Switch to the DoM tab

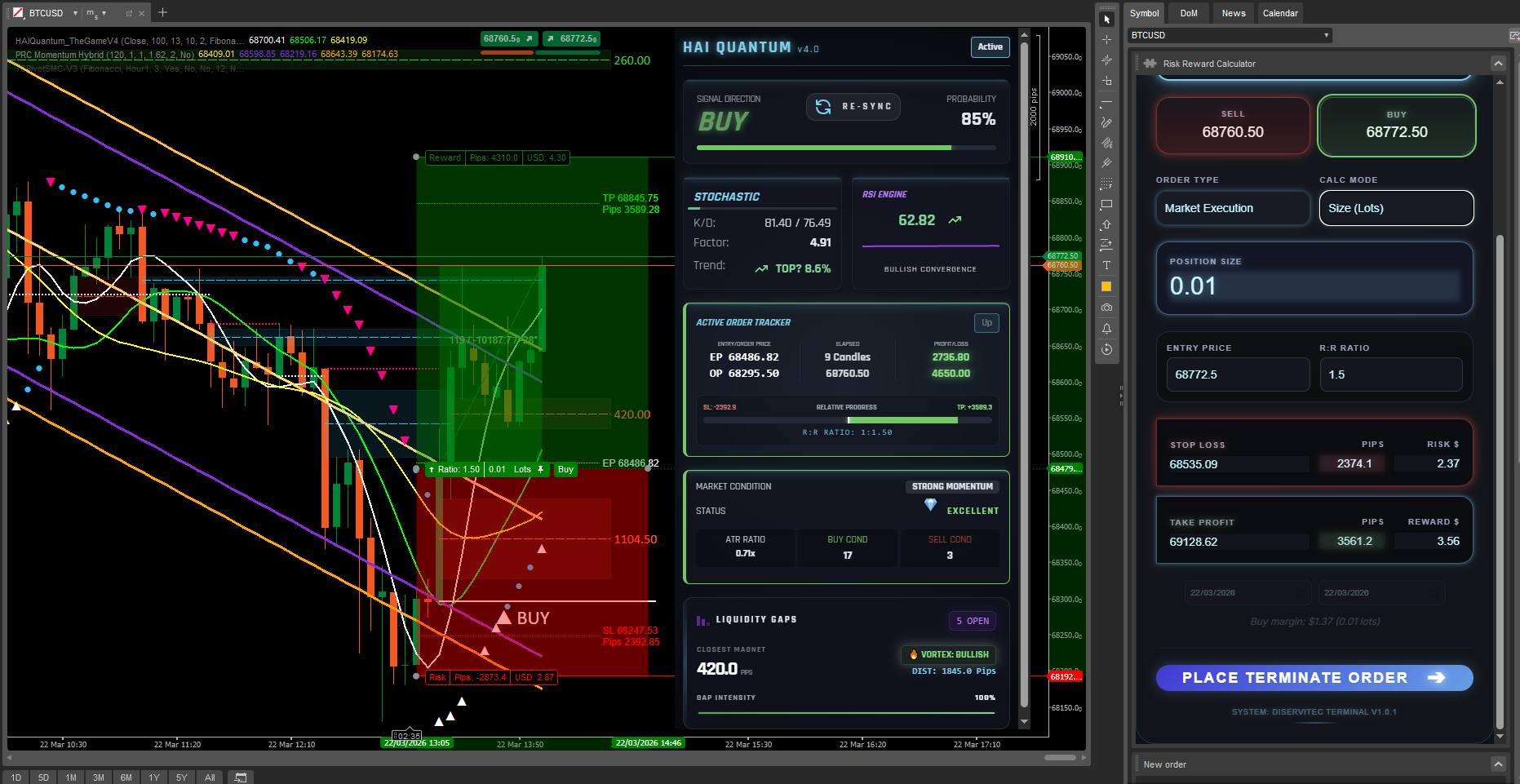(x=1189, y=13)
